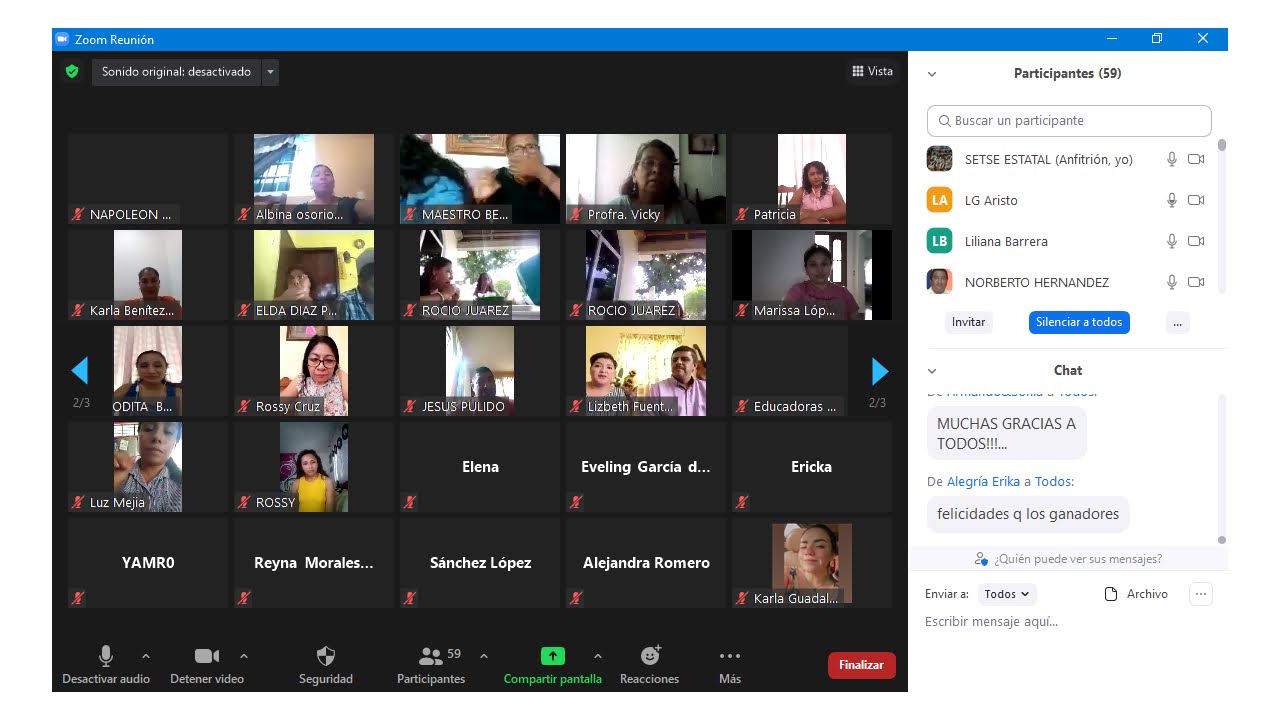
Task: Click the 'MUCHAS GRACIAS A TODOS!!!...' message
Action: point(1007,434)
